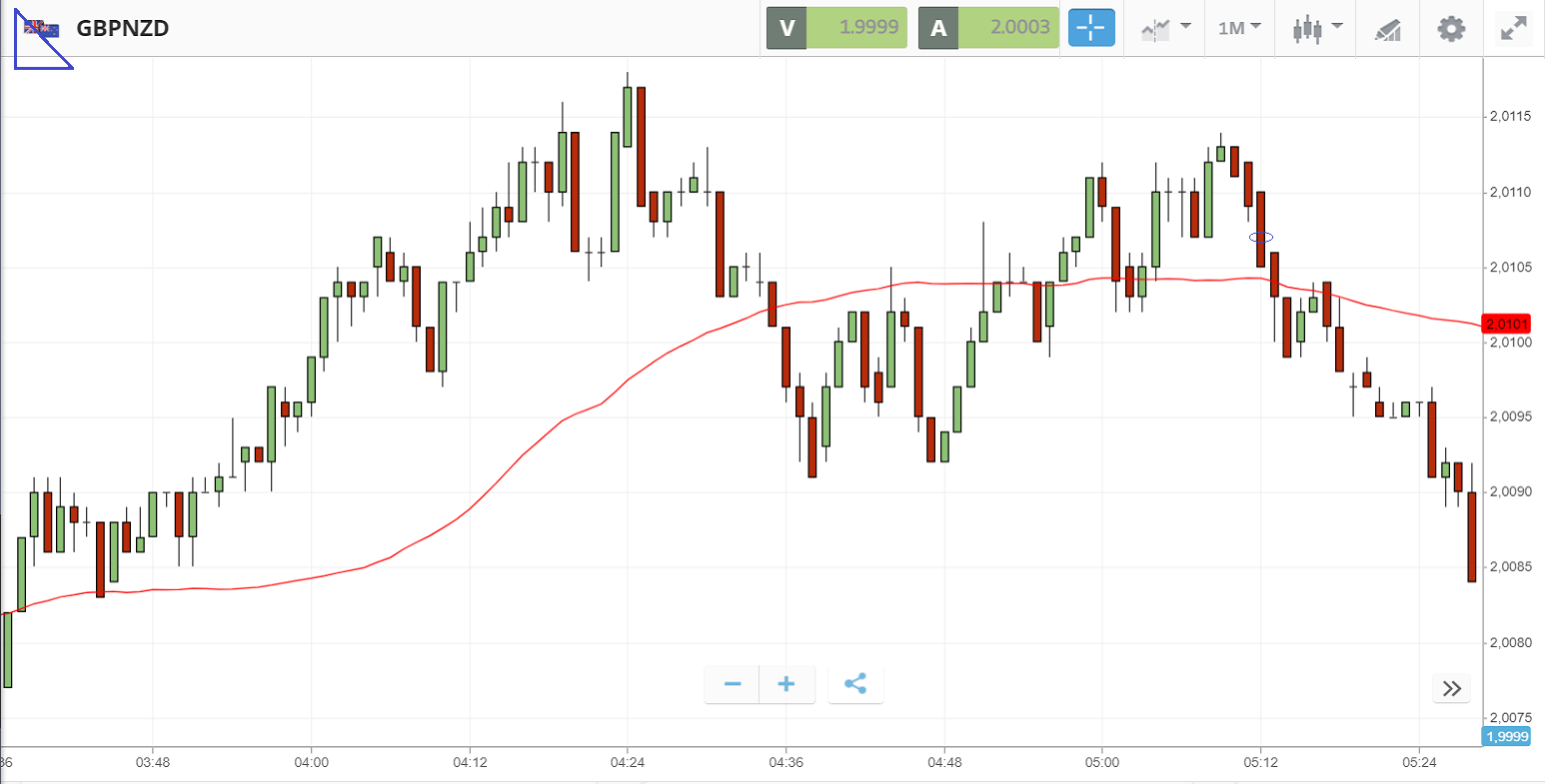Open the 1M timeframe dropdown
The image size is (1545, 784).
1239,28
